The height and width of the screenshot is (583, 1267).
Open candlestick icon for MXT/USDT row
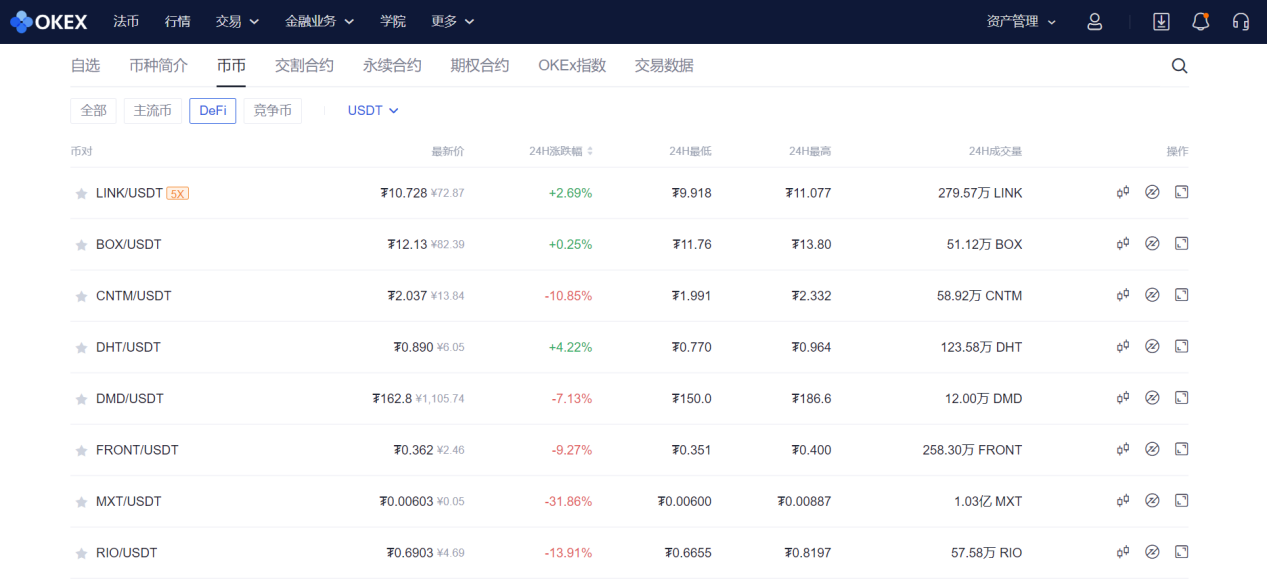tap(1123, 501)
